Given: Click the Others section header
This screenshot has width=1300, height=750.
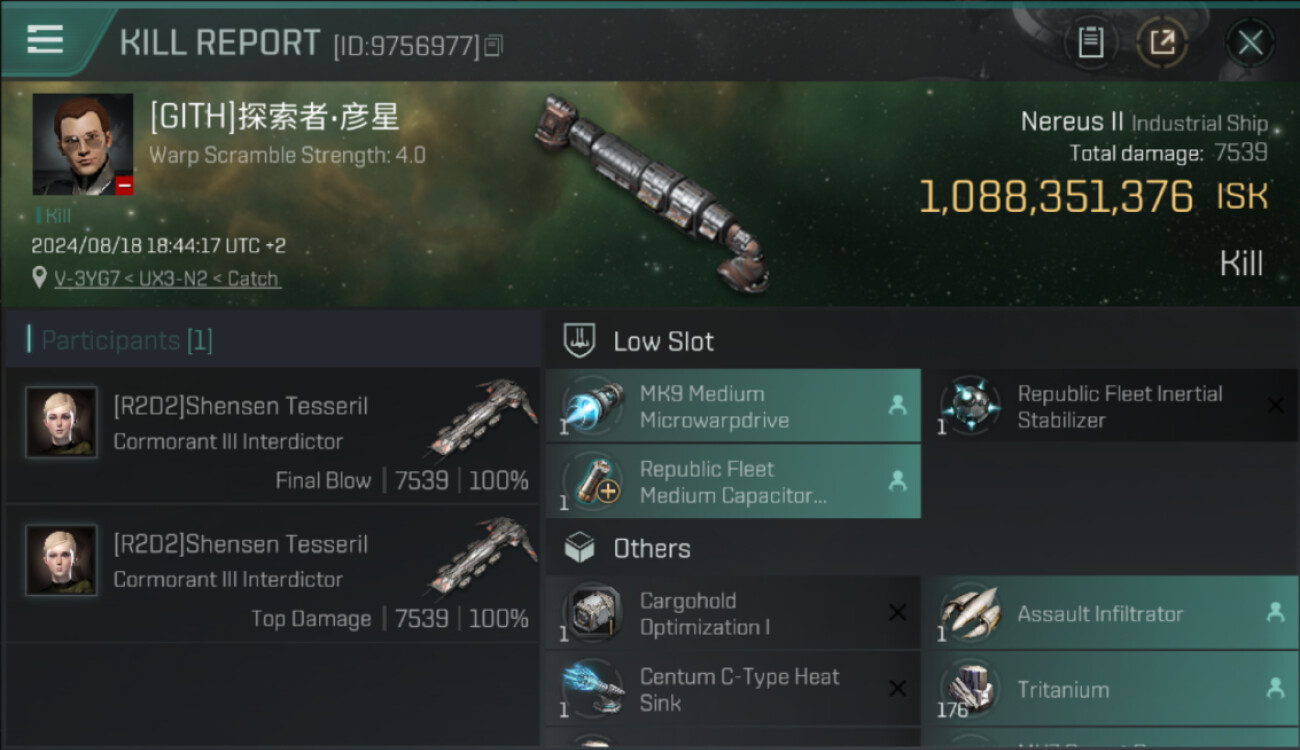Looking at the screenshot, I should coord(651,549).
